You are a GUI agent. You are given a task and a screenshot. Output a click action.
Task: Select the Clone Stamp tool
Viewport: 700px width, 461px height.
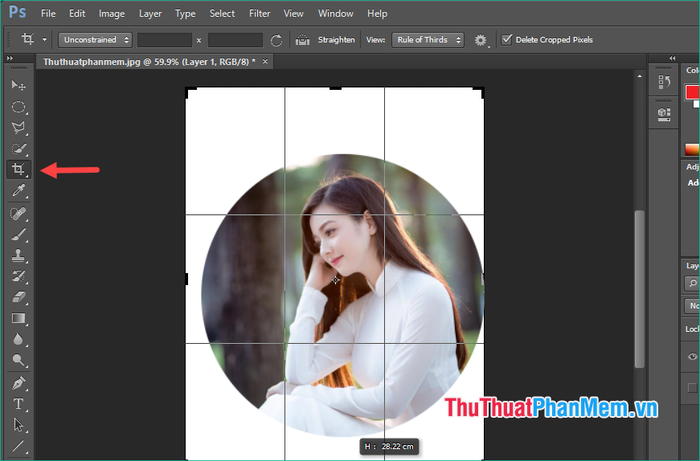click(18, 256)
